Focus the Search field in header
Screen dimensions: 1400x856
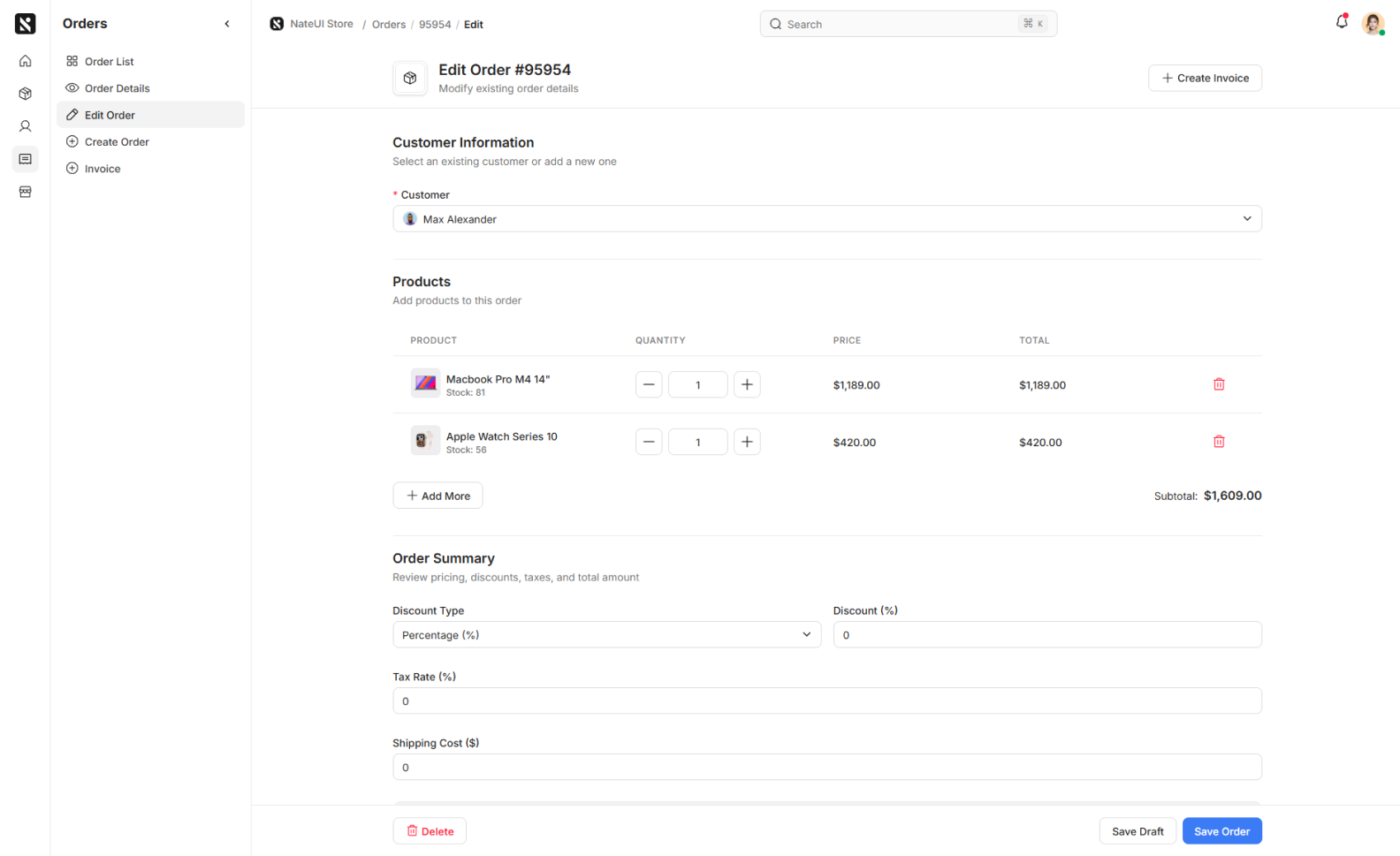click(x=909, y=24)
